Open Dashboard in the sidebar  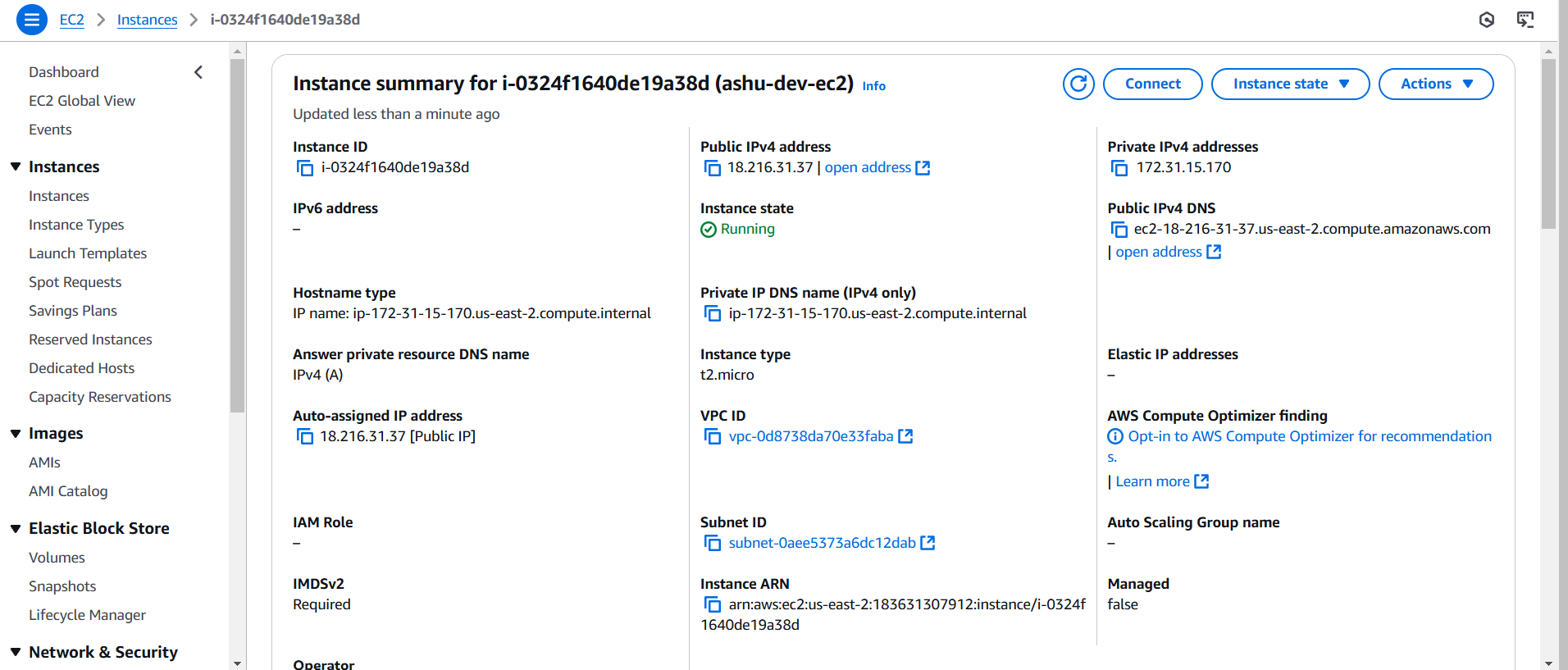pyautogui.click(x=64, y=72)
